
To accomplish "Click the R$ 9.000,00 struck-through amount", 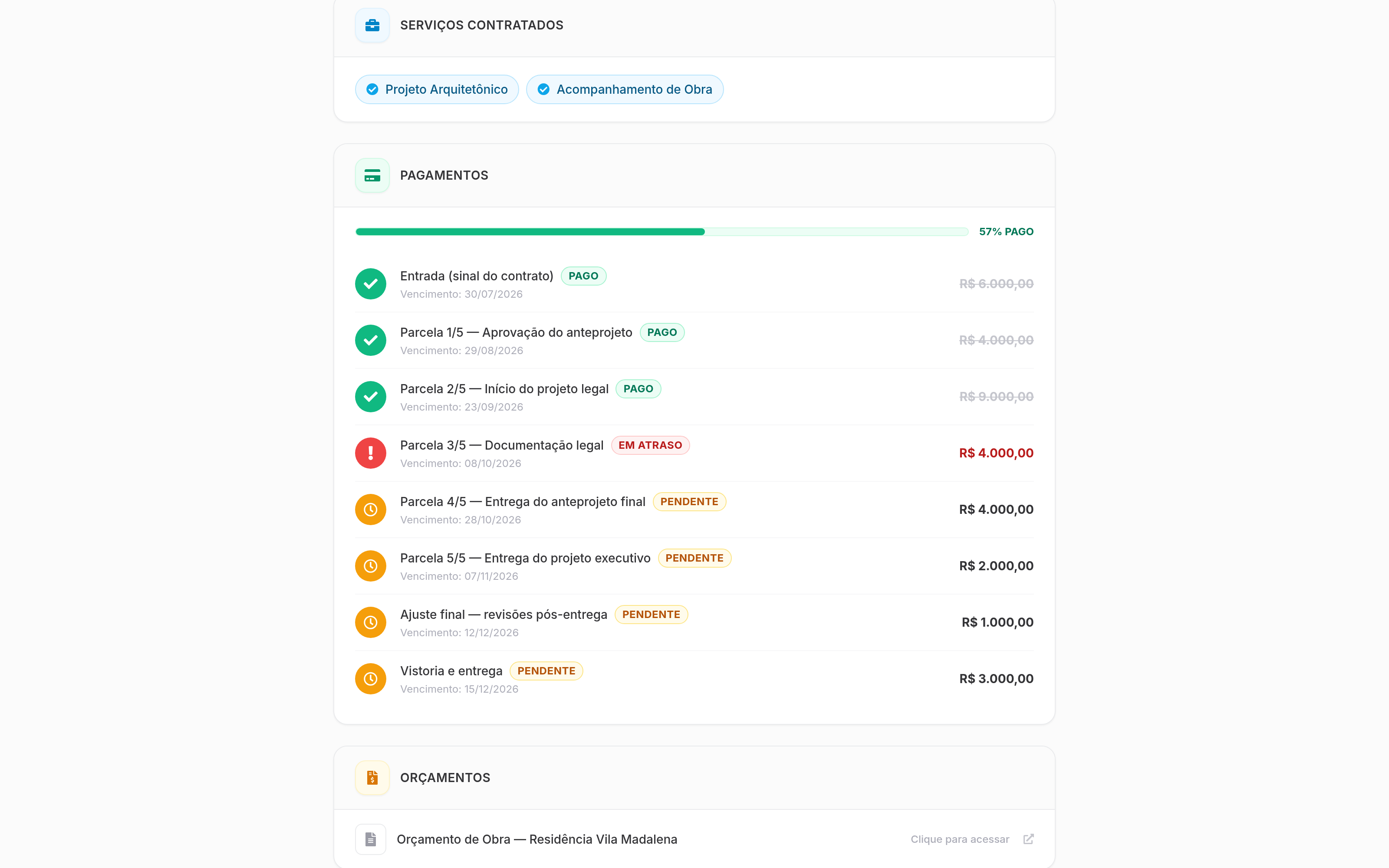I will click(x=996, y=397).
